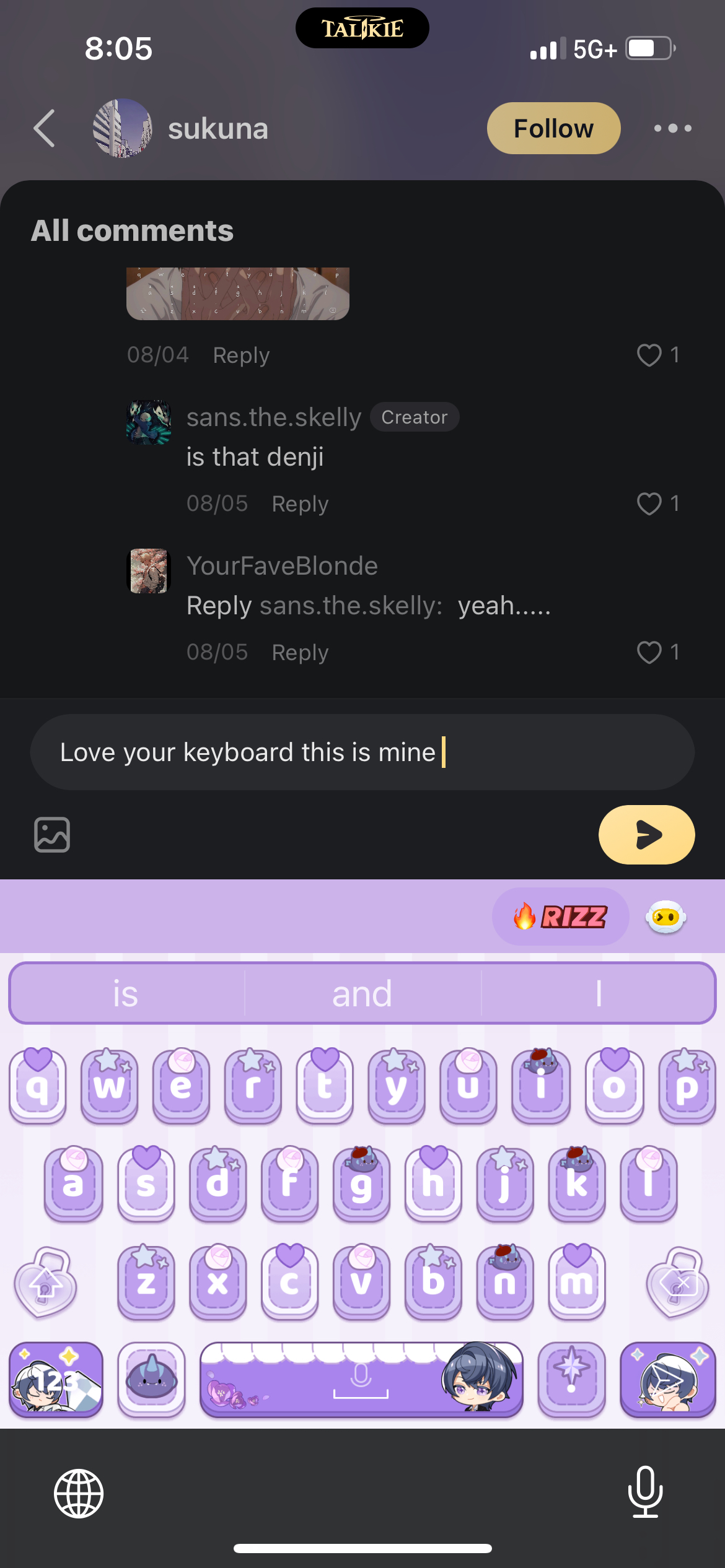Switch keyboards with the globe icon
The height and width of the screenshot is (1568, 725).
(79, 1494)
